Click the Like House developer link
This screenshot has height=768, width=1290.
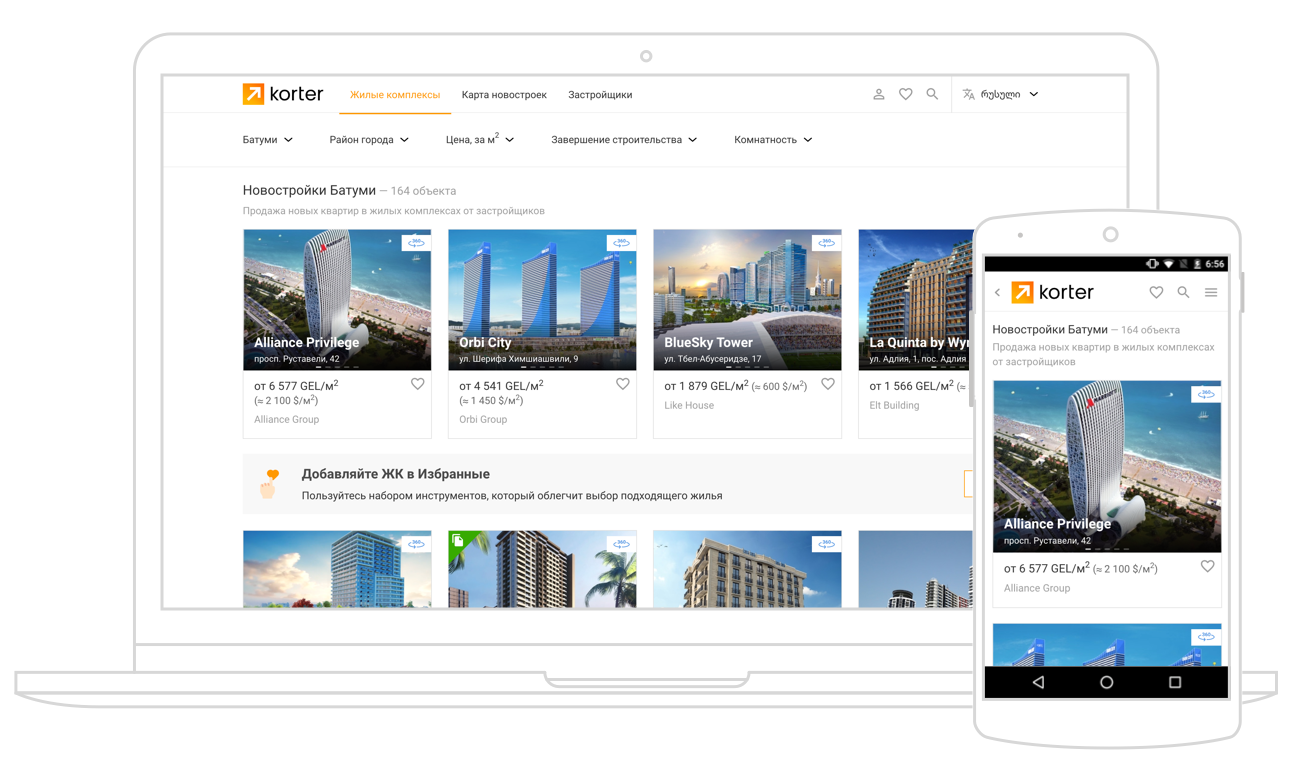click(689, 406)
